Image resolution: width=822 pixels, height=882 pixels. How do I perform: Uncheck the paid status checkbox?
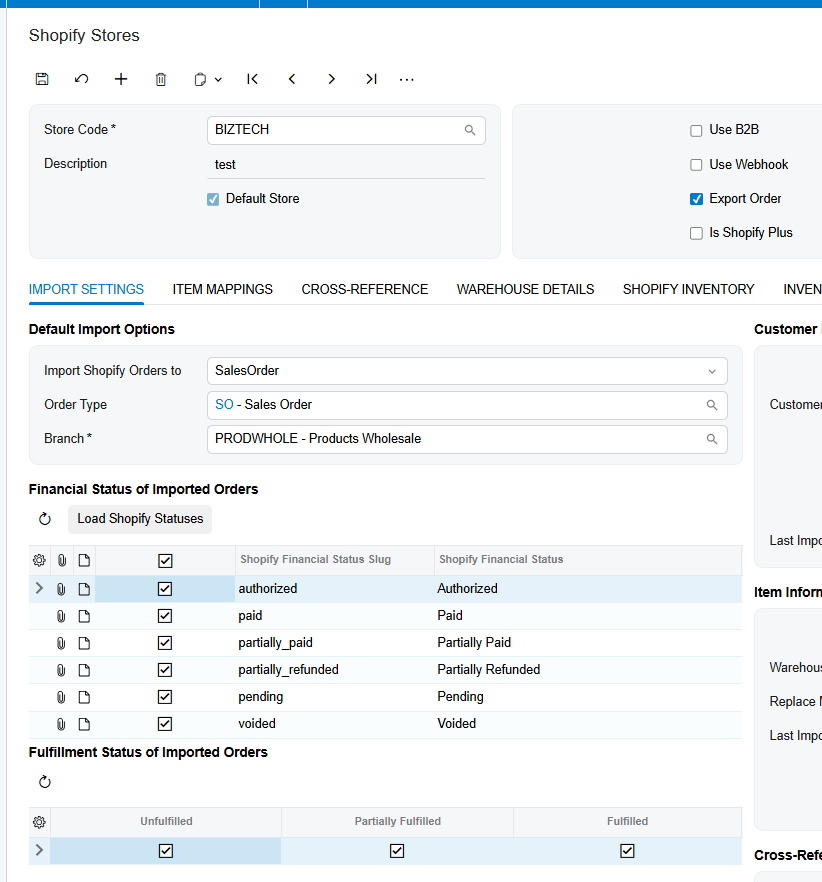point(165,616)
